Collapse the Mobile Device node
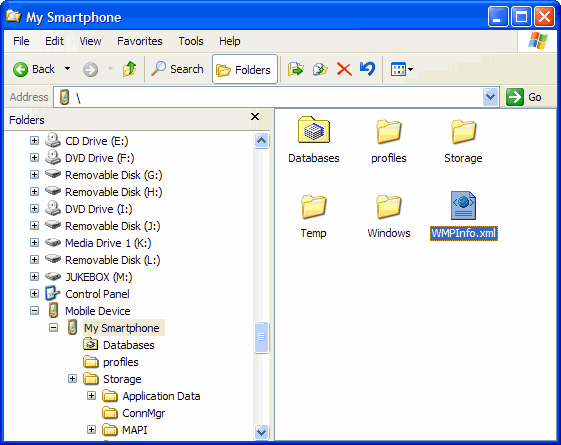 coord(34,310)
